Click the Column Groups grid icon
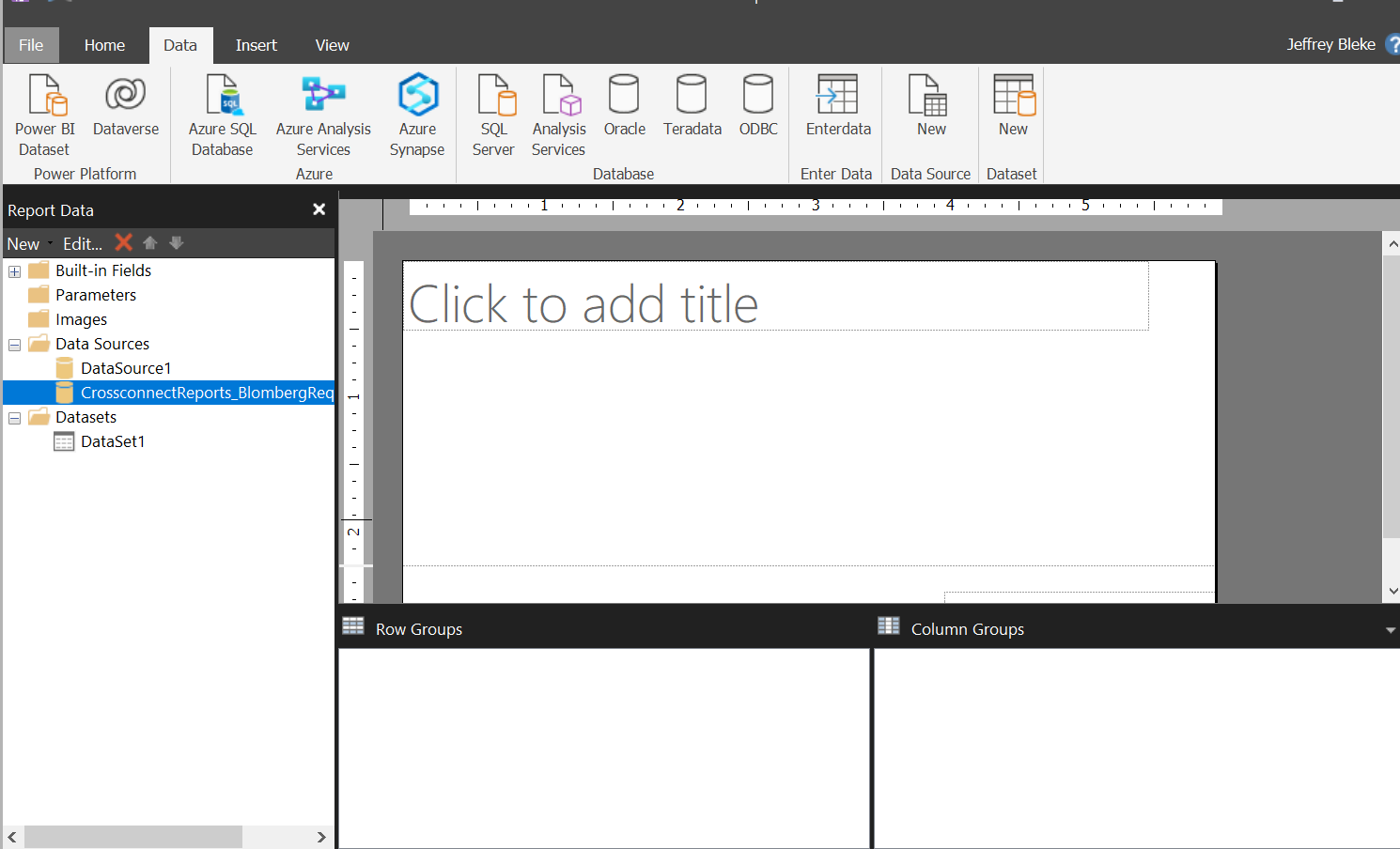This screenshot has height=849, width=1400. pyautogui.click(x=889, y=626)
